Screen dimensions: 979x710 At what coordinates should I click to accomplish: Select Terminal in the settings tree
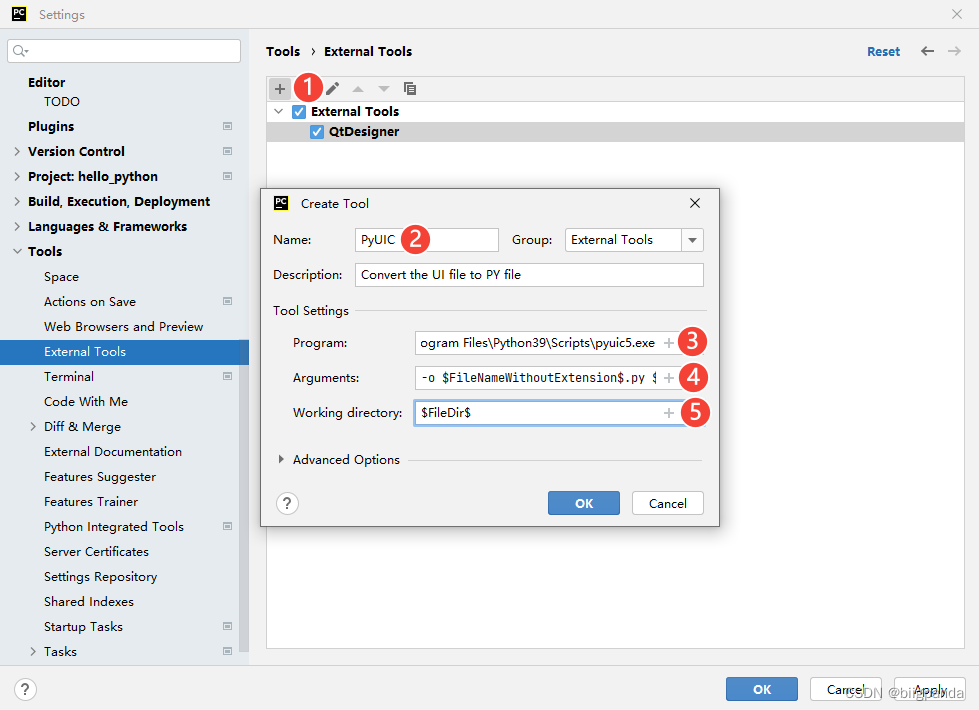[69, 377]
